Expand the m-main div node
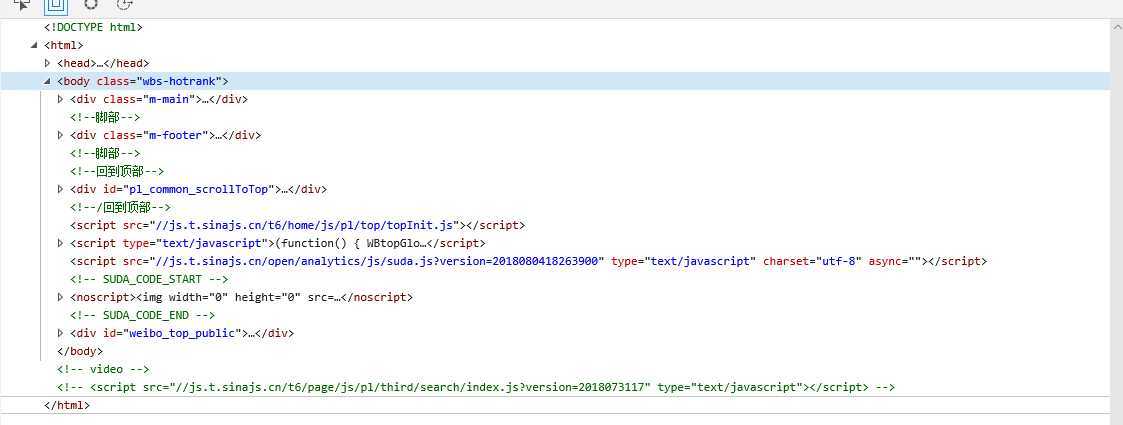Image resolution: width=1123 pixels, height=425 pixels. 60,99
